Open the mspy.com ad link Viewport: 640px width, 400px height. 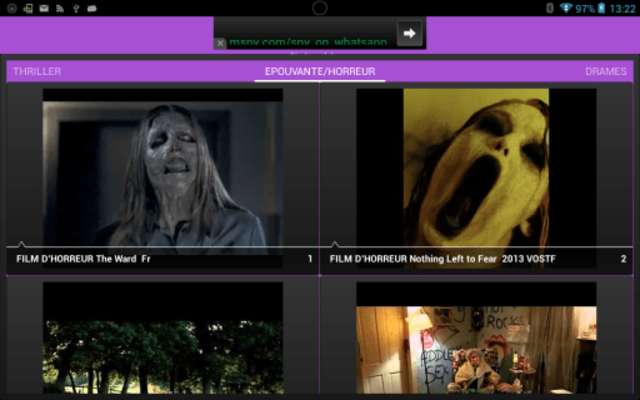click(x=308, y=42)
